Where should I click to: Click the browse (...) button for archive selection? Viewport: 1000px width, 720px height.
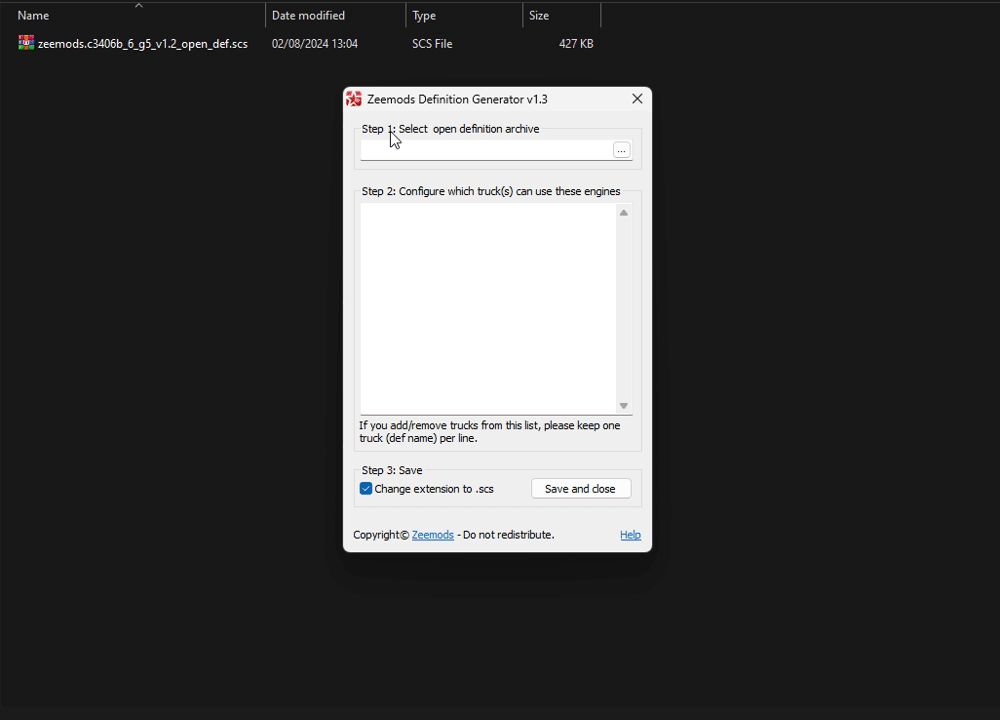click(x=621, y=150)
